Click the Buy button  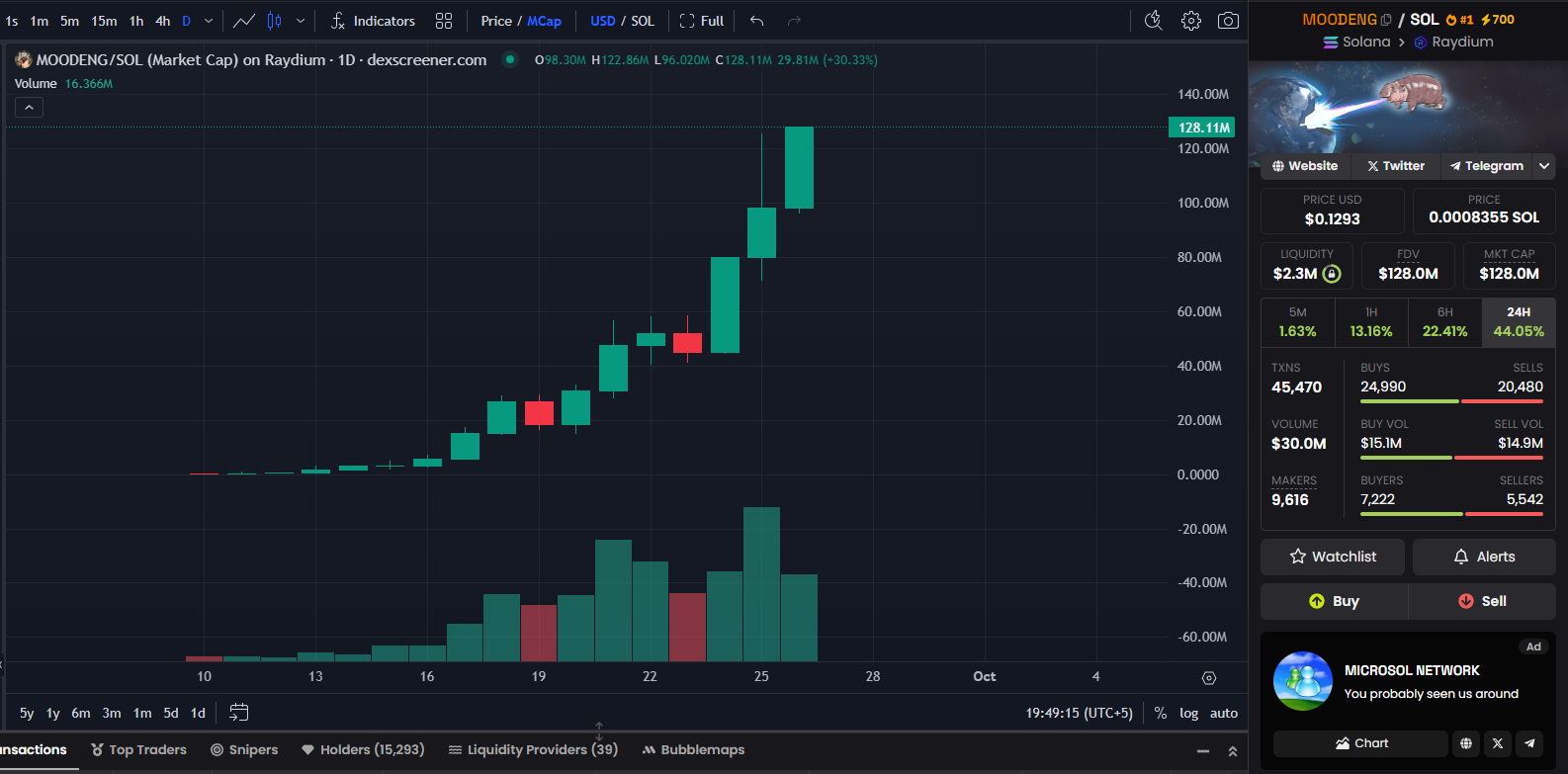(1334, 601)
